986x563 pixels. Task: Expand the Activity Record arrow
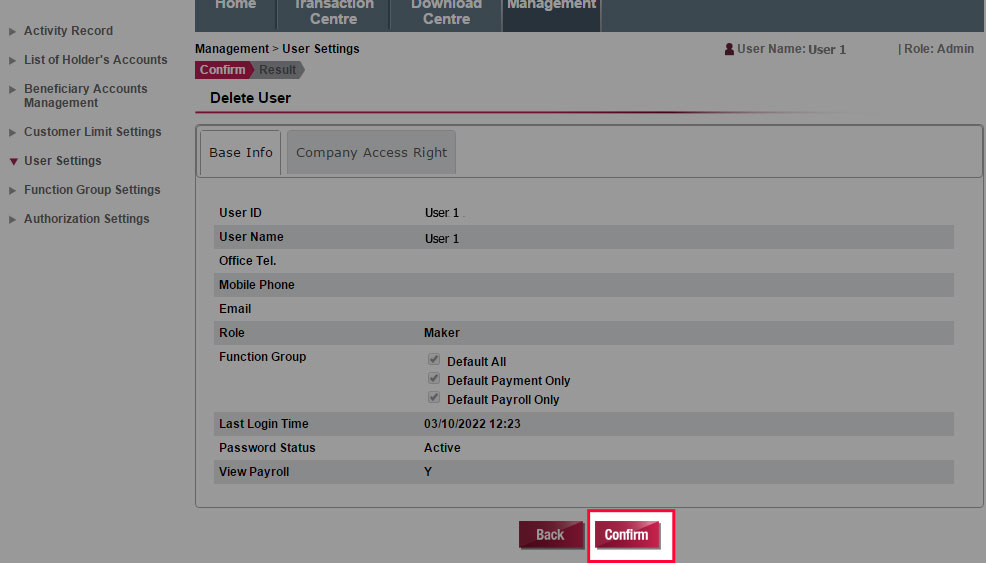click(13, 31)
